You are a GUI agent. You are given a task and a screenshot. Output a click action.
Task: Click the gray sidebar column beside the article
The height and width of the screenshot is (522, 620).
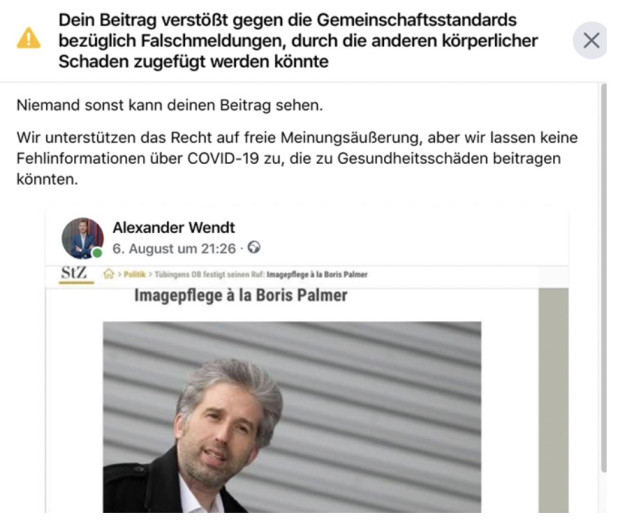pyautogui.click(x=553, y=401)
